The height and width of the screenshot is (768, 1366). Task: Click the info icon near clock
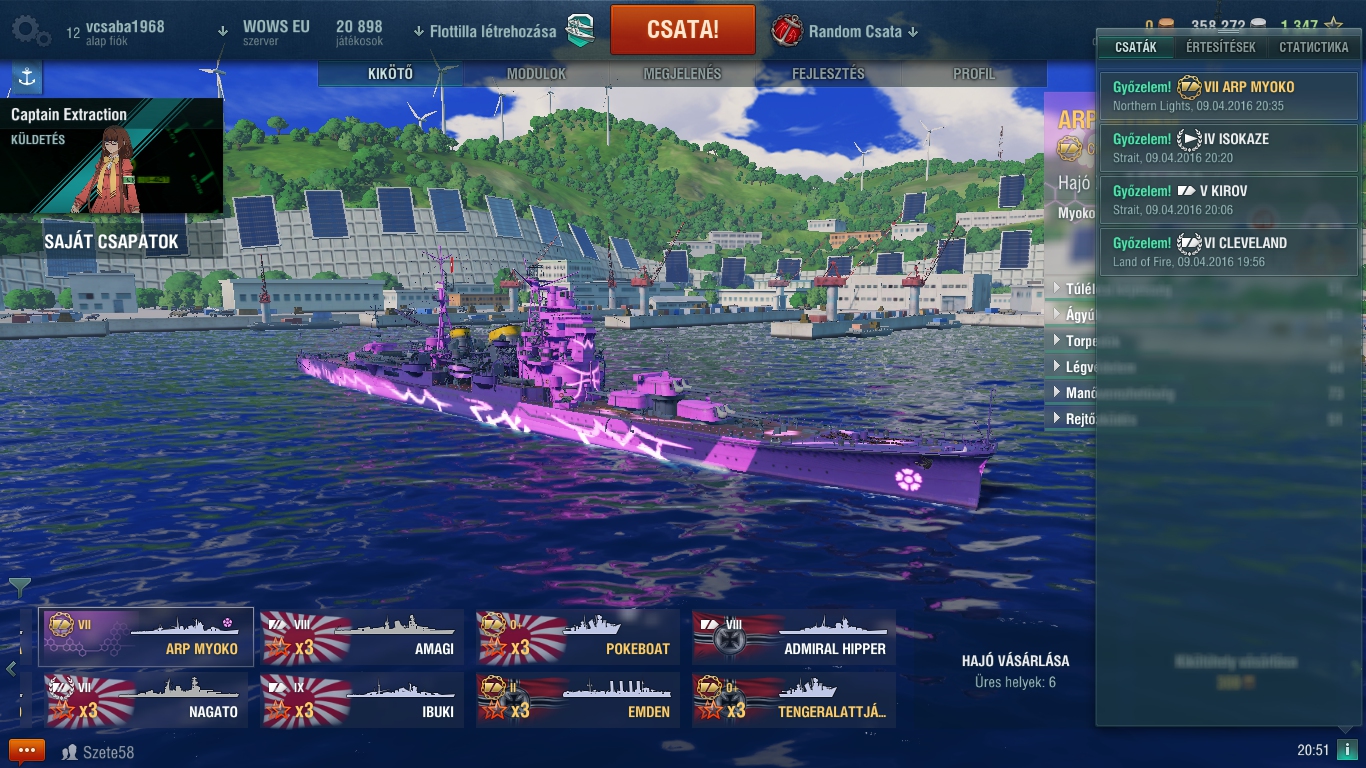(1346, 749)
